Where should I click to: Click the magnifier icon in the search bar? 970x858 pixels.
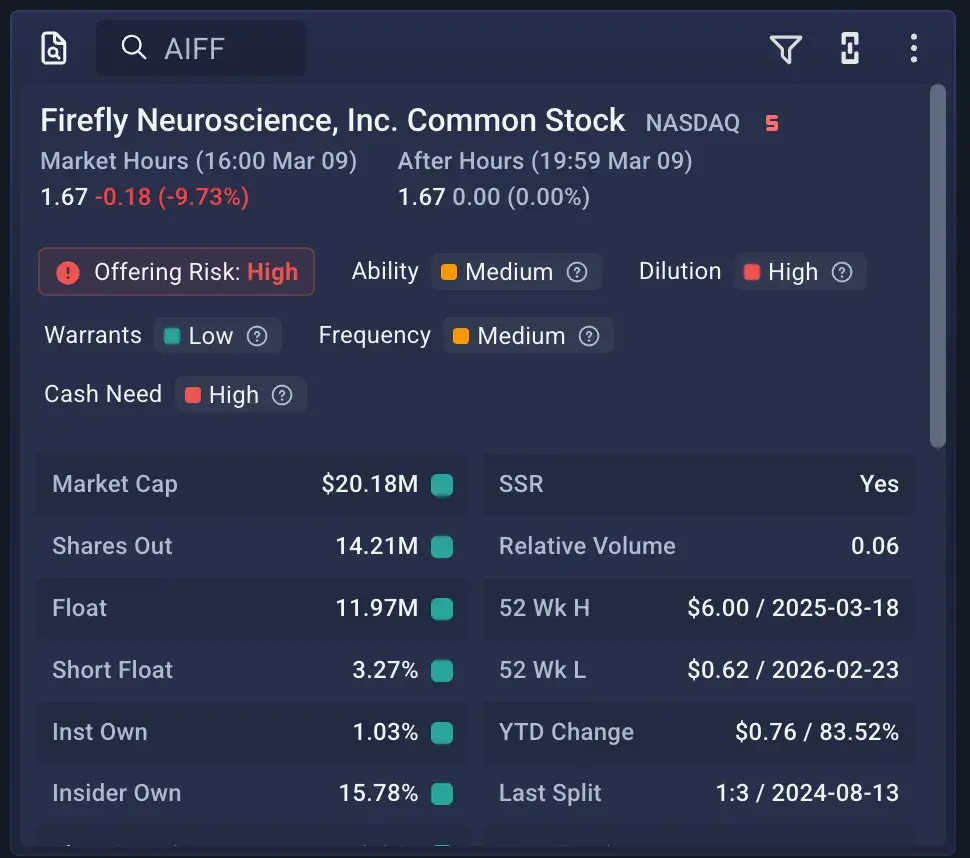tap(133, 48)
